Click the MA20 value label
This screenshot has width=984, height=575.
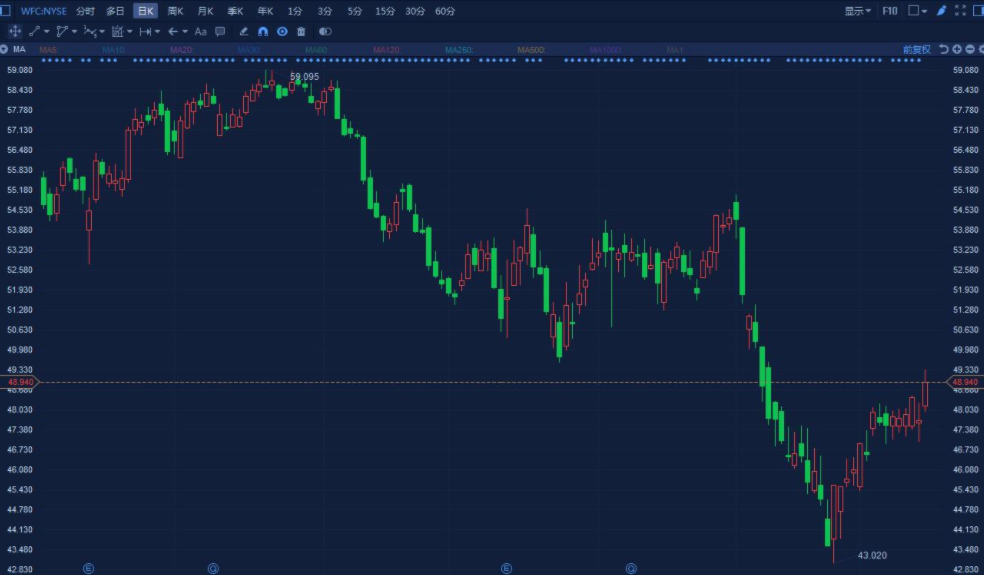tap(181, 50)
